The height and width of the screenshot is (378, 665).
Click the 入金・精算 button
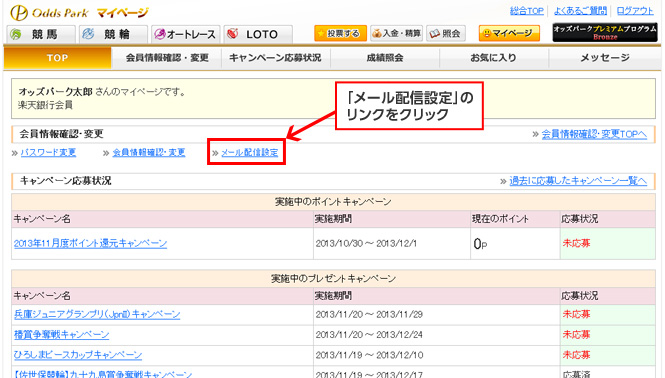click(x=396, y=33)
